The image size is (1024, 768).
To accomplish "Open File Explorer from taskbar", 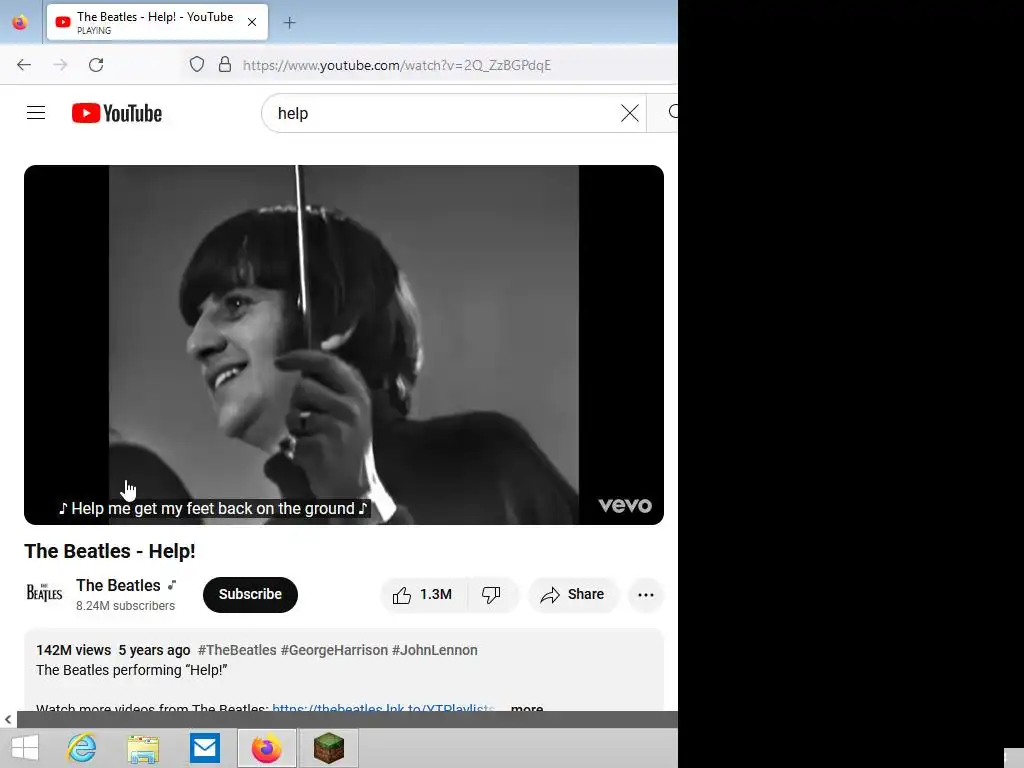I will click(143, 748).
